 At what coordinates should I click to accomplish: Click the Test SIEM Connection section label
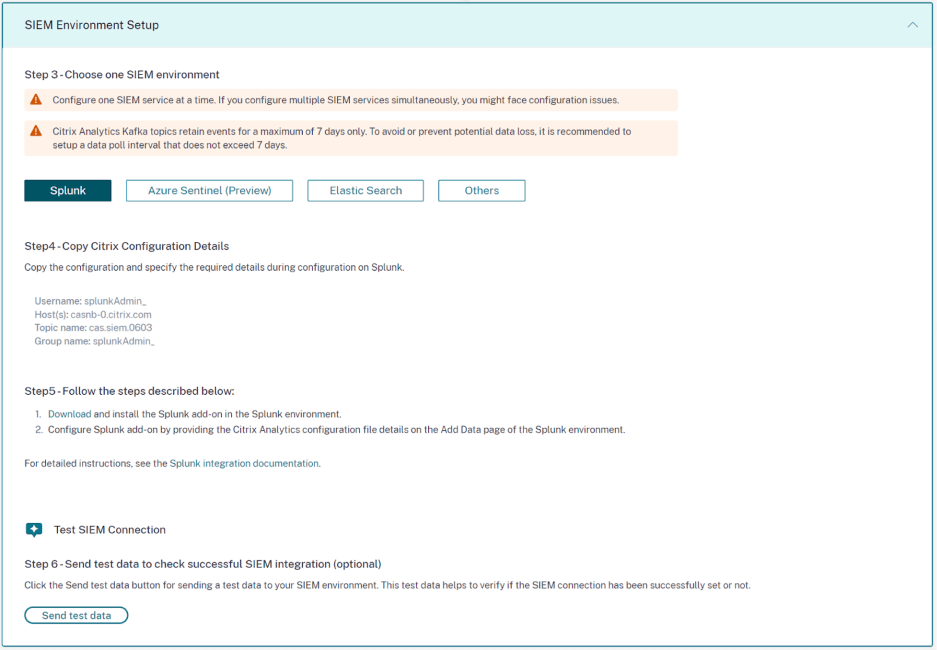tap(109, 530)
